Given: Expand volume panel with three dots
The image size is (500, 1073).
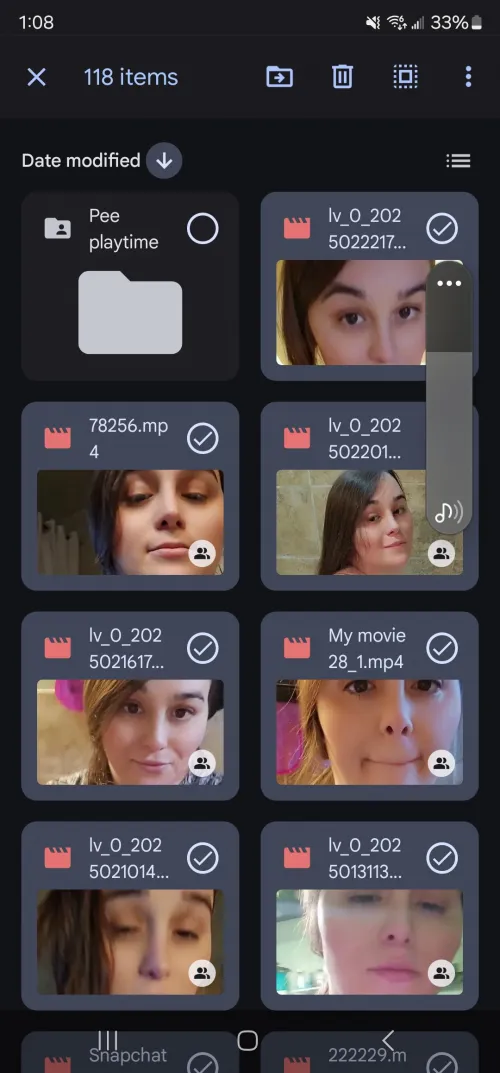Looking at the screenshot, I should click(x=449, y=283).
